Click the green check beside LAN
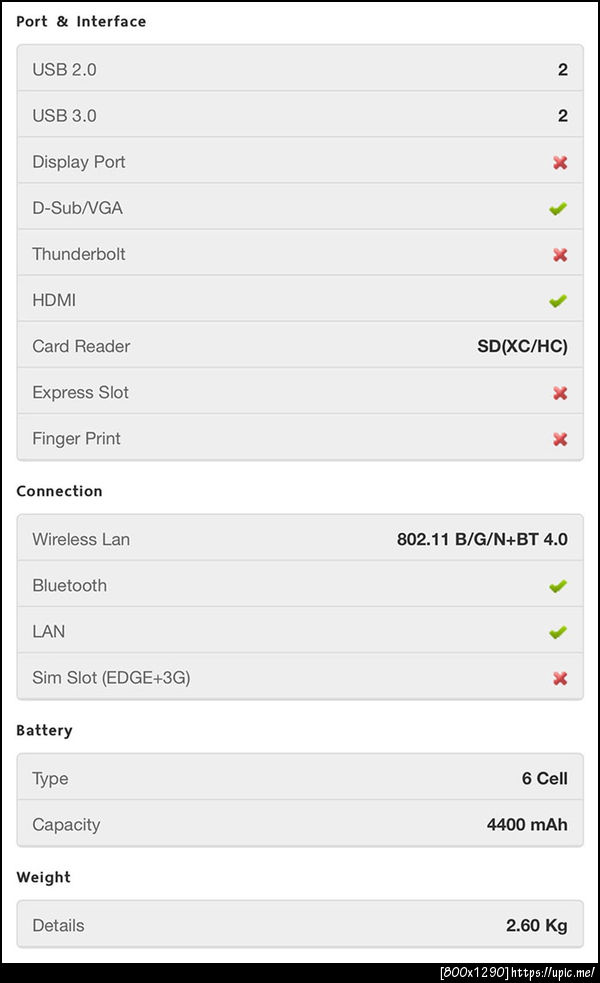Viewport: 600px width, 983px height. pyautogui.click(x=558, y=632)
